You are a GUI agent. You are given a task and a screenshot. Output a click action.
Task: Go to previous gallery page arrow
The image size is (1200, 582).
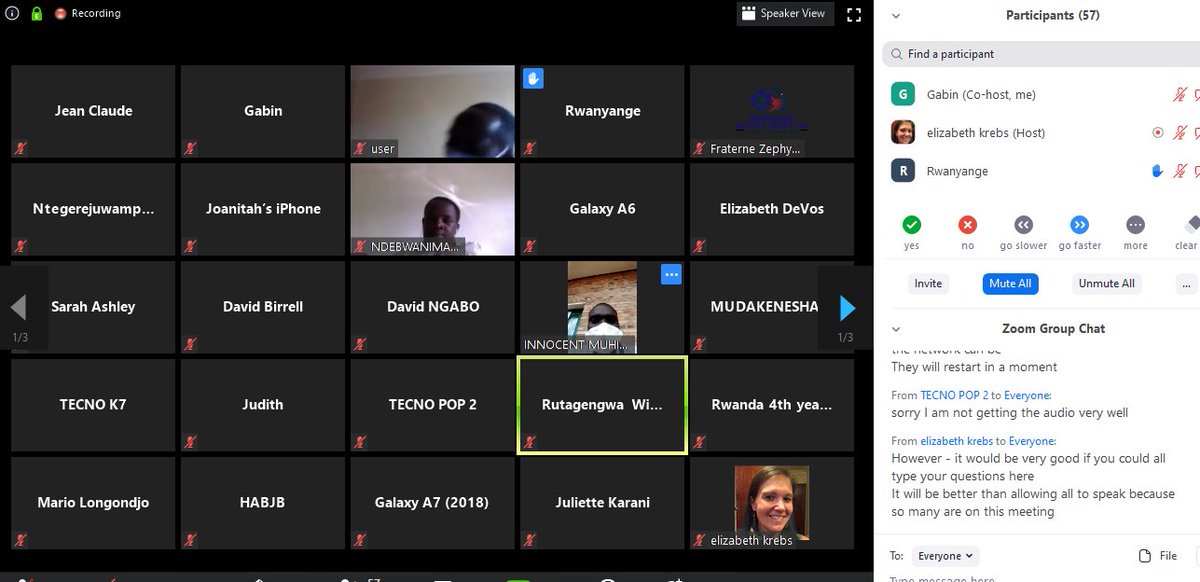(18, 308)
